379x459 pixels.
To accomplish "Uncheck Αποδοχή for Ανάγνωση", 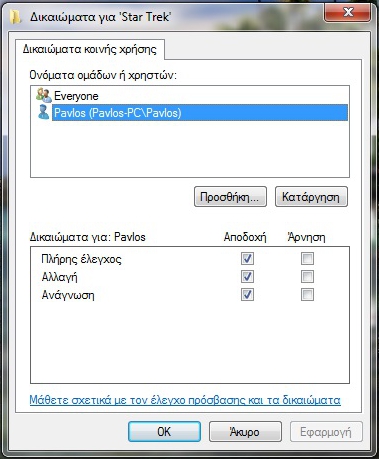I will click(x=247, y=295).
